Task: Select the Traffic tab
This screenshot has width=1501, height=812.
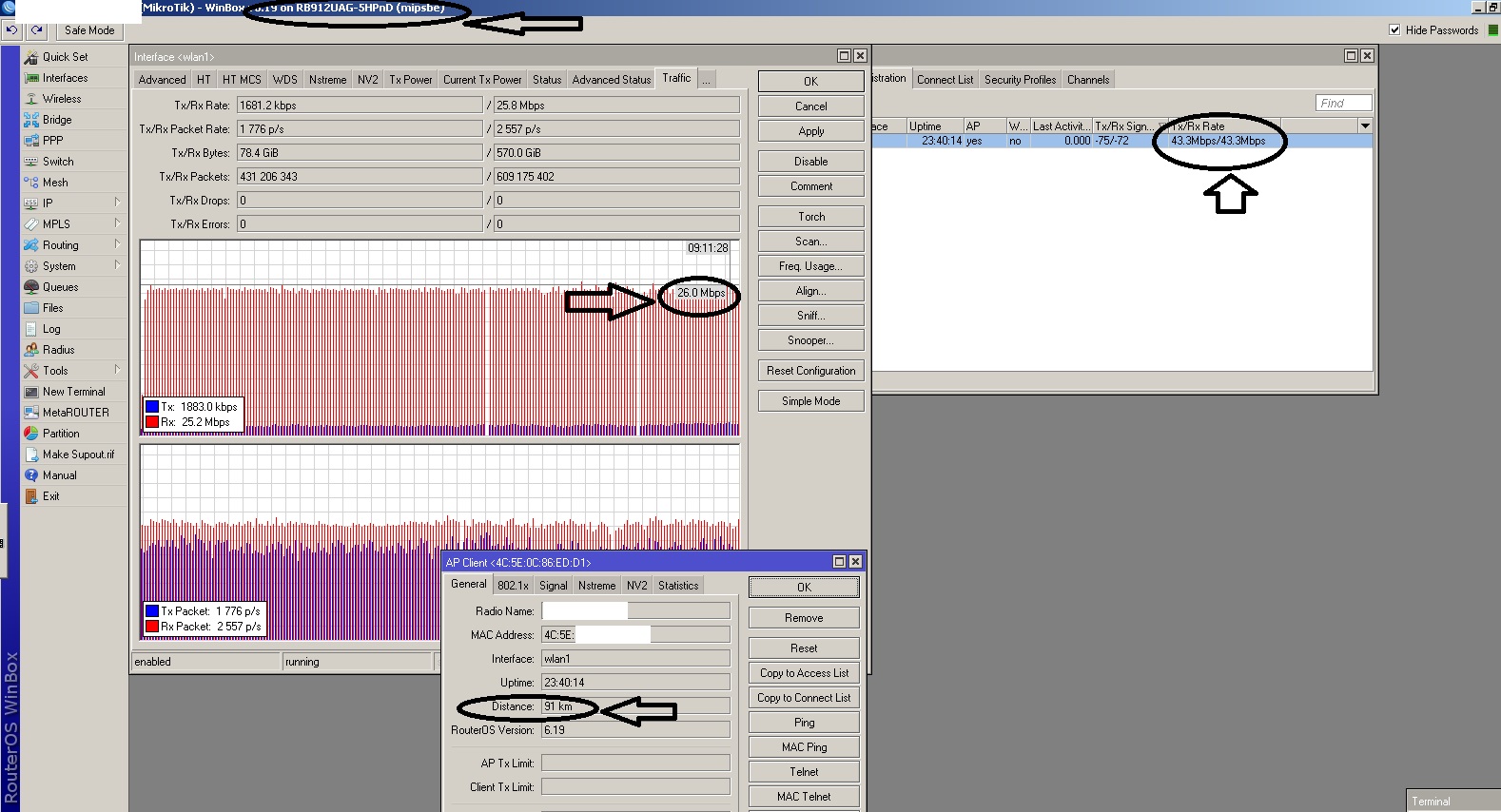Action: (676, 78)
